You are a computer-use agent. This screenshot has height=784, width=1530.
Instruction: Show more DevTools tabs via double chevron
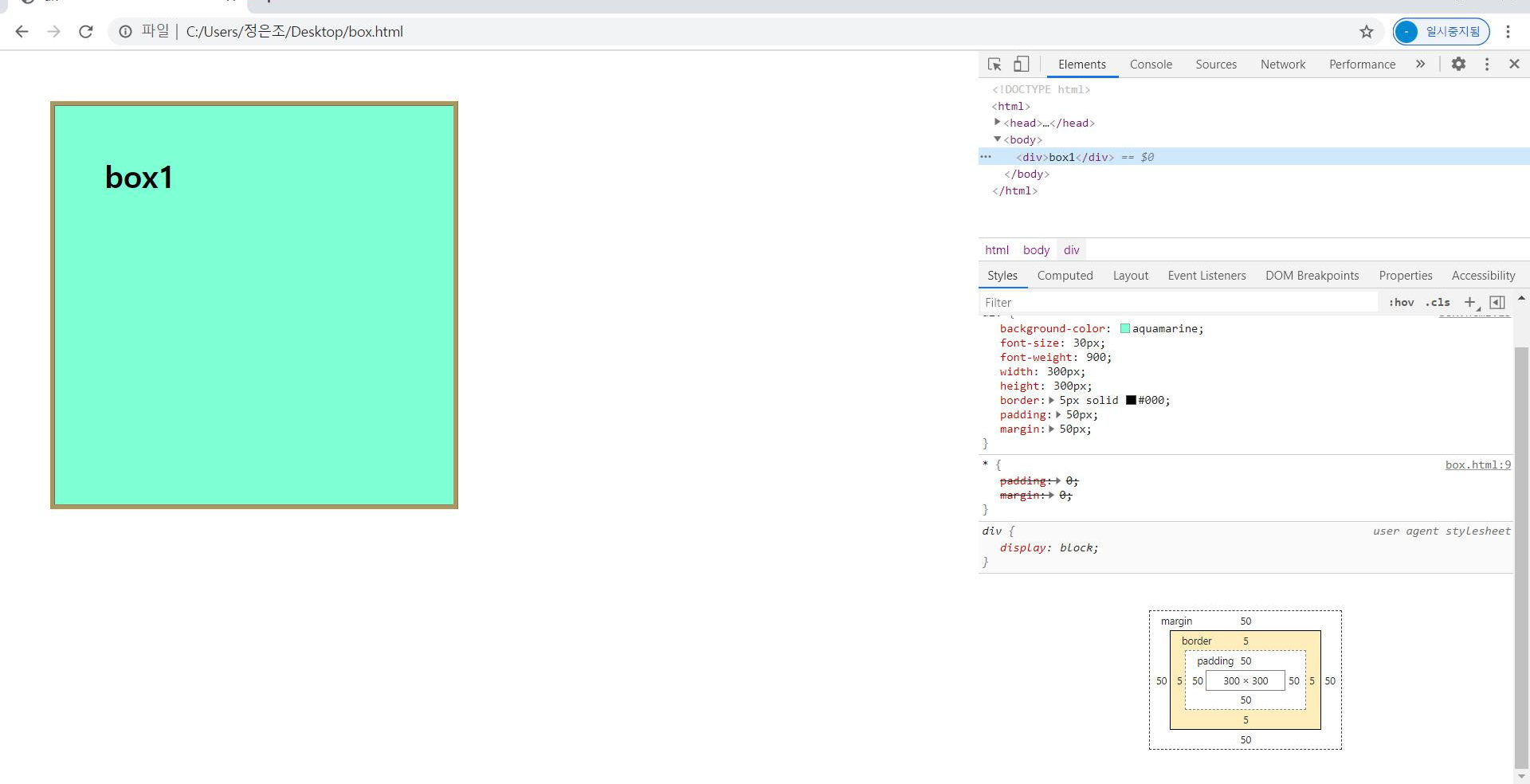pyautogui.click(x=1420, y=65)
